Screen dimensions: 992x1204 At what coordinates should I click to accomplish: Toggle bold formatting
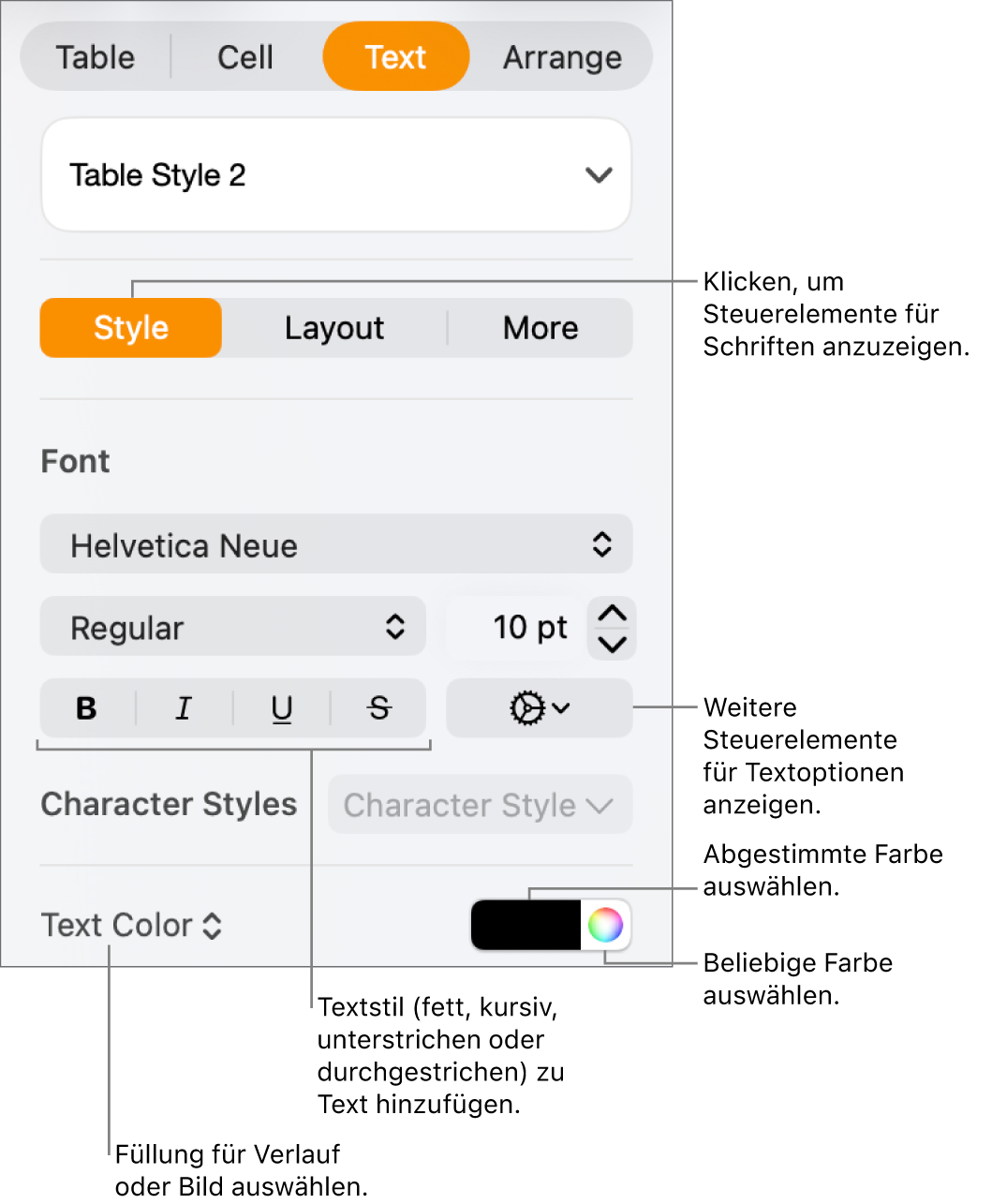(x=85, y=708)
